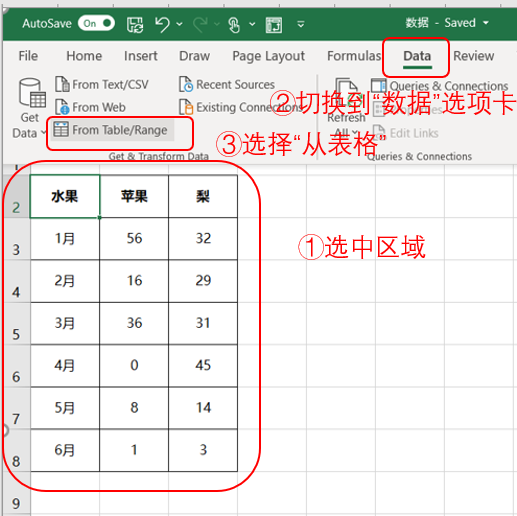Image resolution: width=517 pixels, height=516 pixels.
Task: Select the cell containing 2月
Action: pos(65,281)
